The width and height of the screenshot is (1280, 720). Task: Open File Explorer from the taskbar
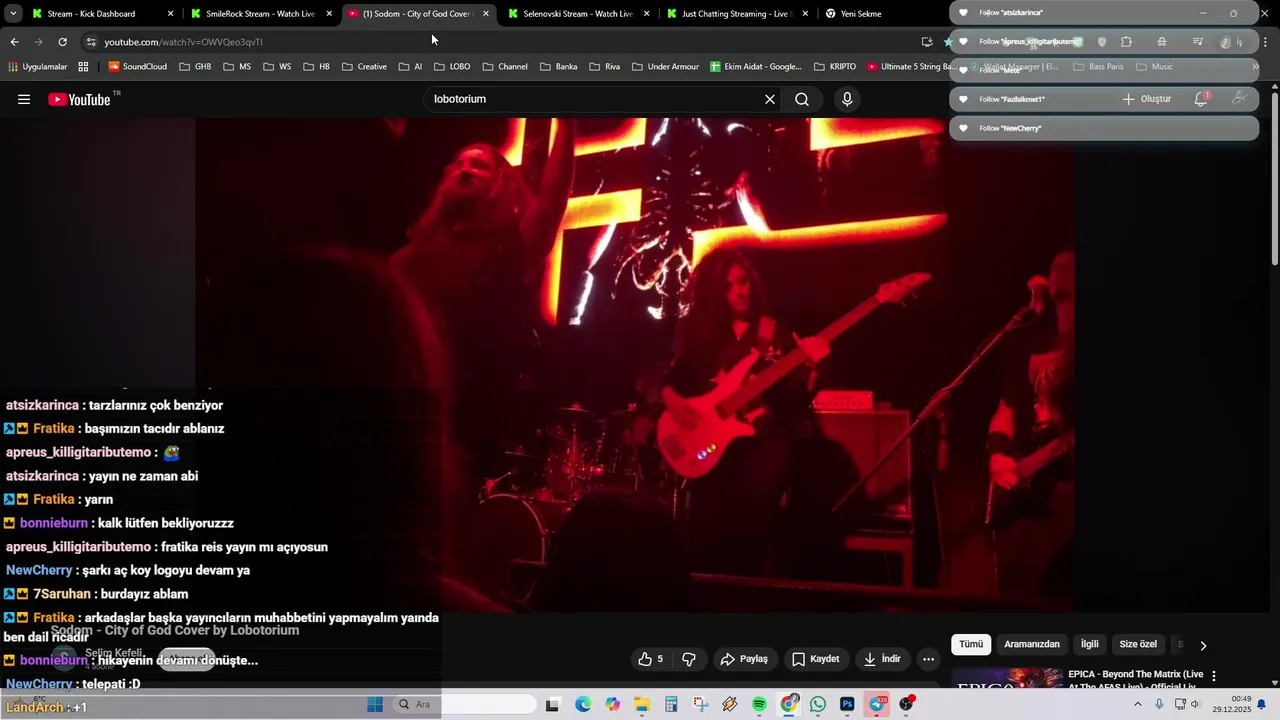point(641,704)
